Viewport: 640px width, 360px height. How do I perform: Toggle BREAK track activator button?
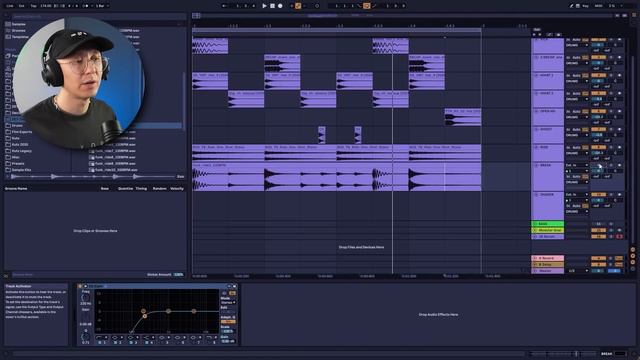(x=598, y=165)
